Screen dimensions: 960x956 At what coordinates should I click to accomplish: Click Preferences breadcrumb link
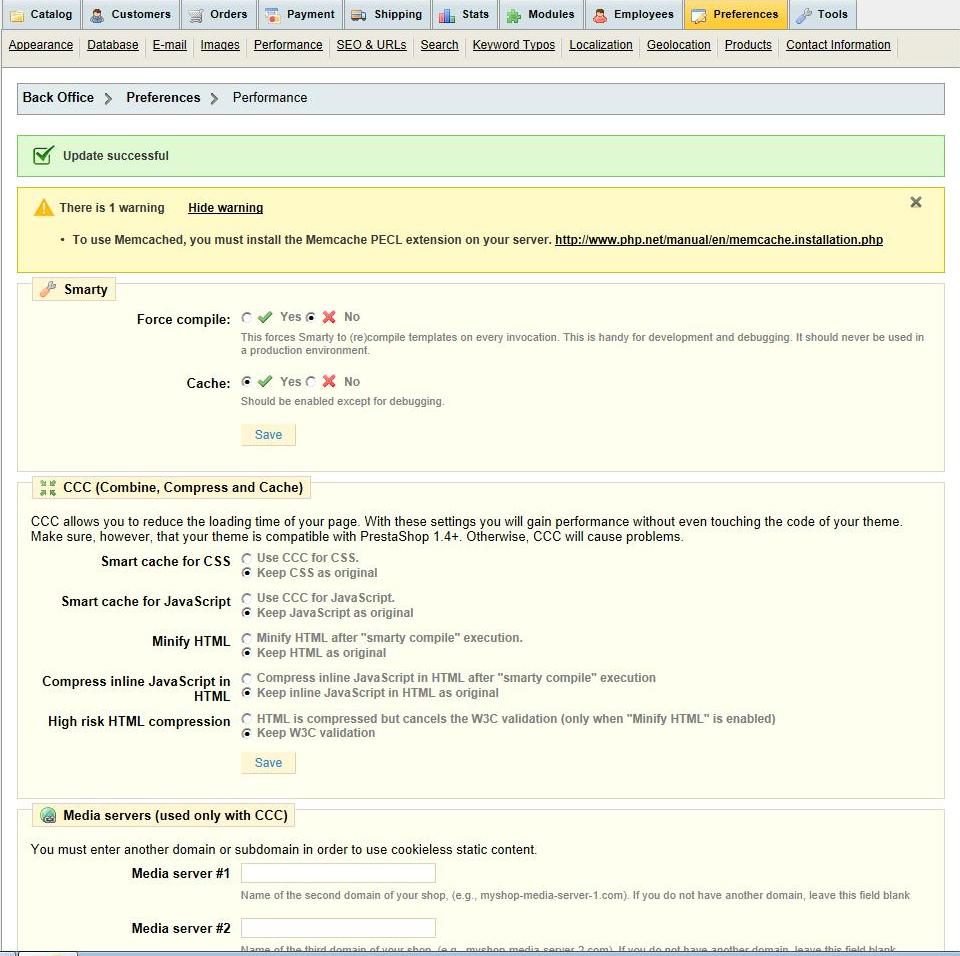(163, 97)
